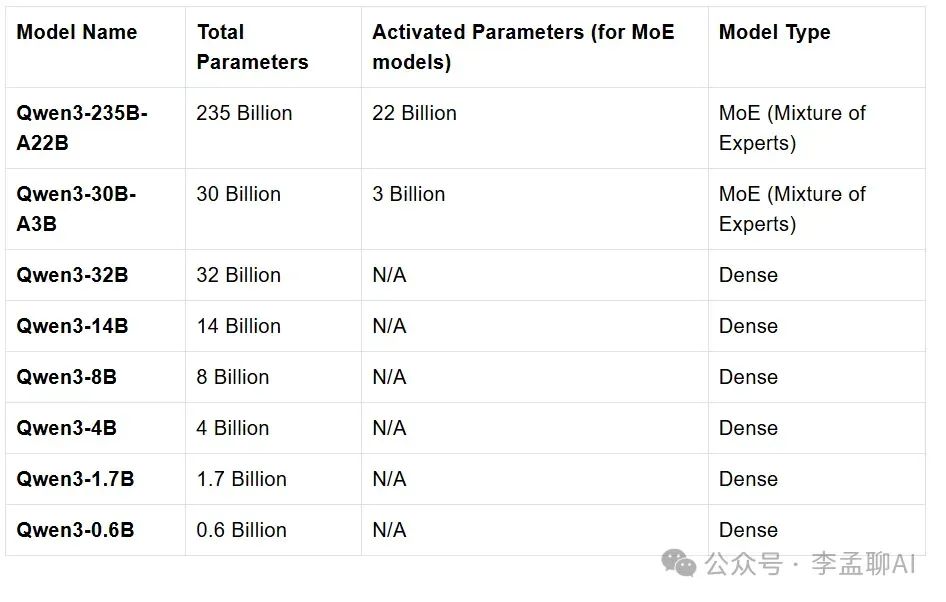This screenshot has width=946, height=602.
Task: Click the WeChat logo icon in the watermark
Action: pos(680,564)
